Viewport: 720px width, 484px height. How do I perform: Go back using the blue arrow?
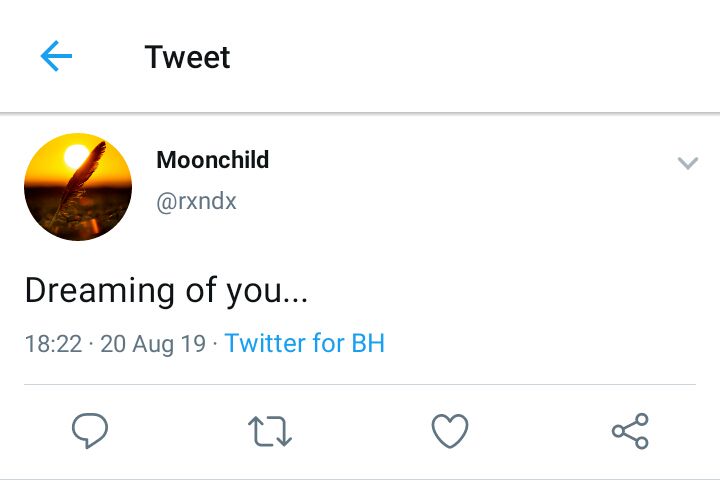pos(56,56)
